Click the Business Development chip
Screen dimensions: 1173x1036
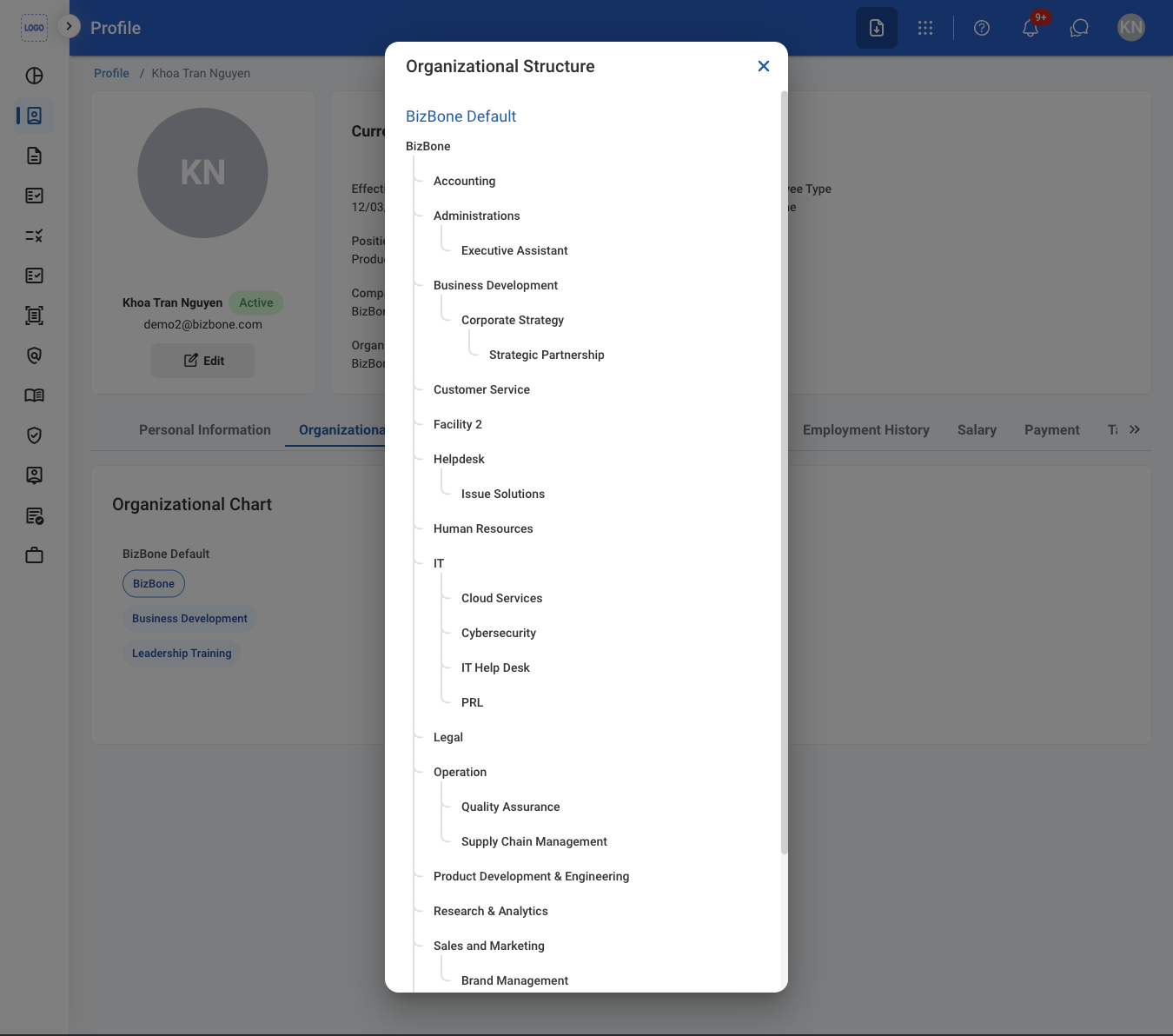coord(189,619)
